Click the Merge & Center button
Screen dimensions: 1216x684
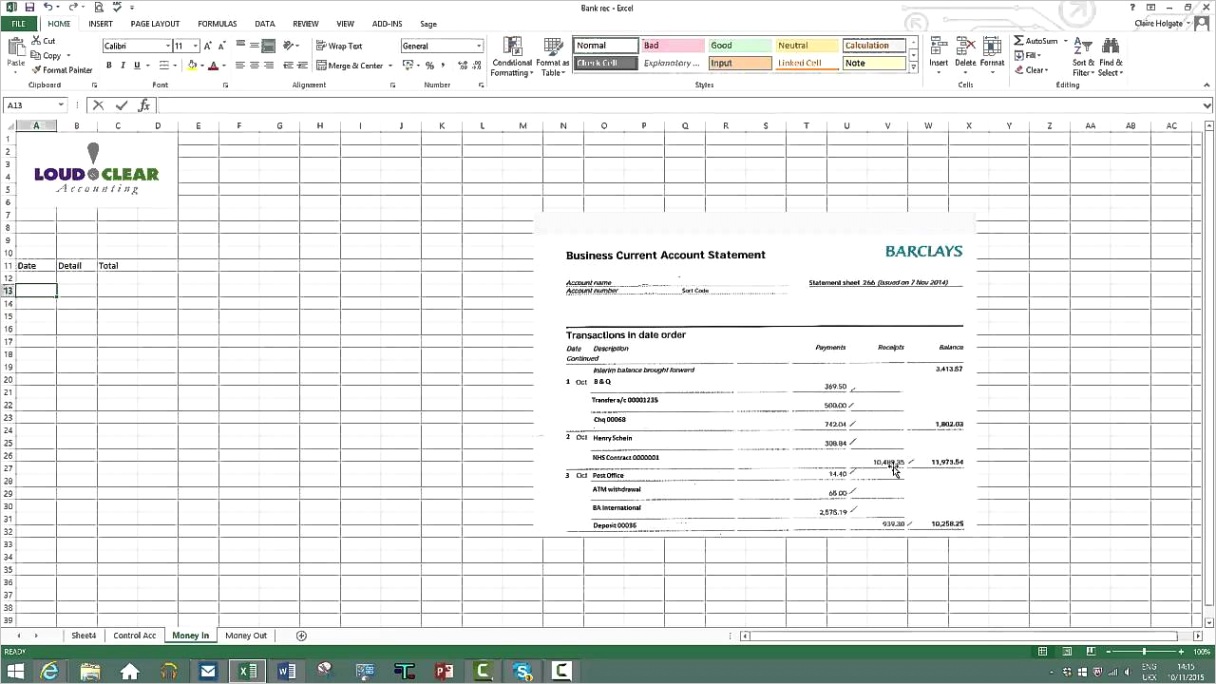[x=350, y=66]
